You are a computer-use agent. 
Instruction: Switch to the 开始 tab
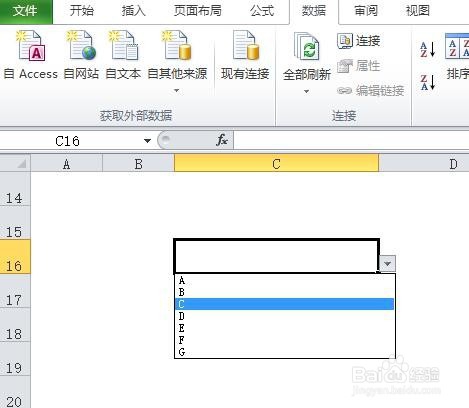pyautogui.click(x=82, y=11)
